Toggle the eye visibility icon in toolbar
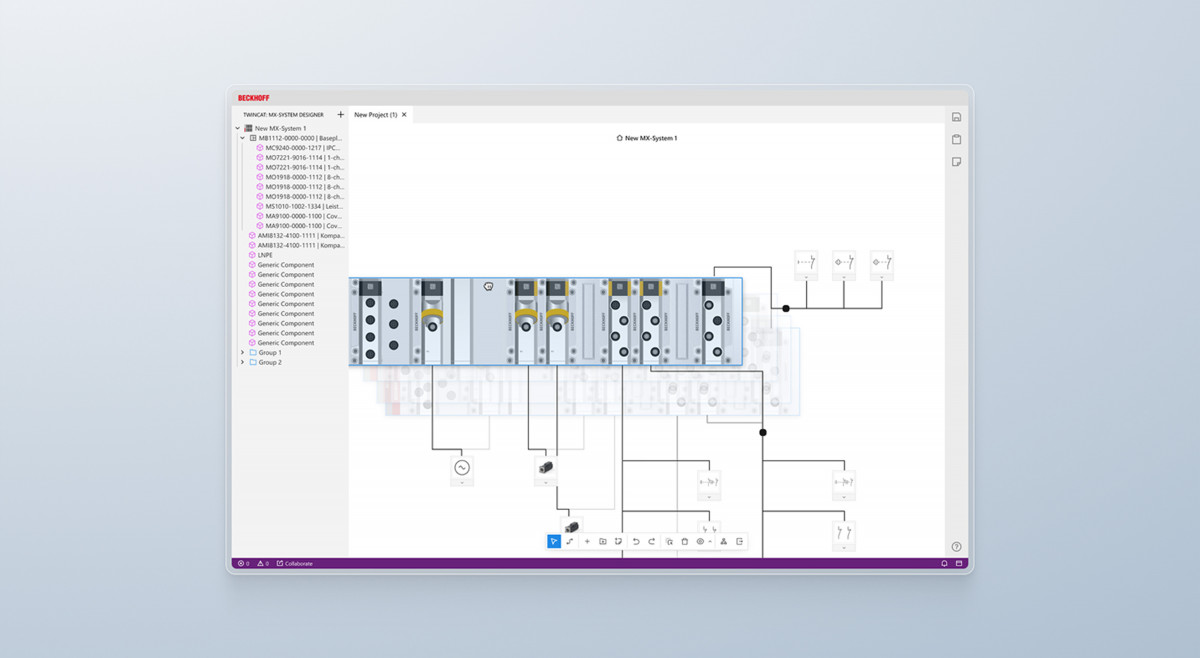The width and height of the screenshot is (1200, 658). pos(700,541)
